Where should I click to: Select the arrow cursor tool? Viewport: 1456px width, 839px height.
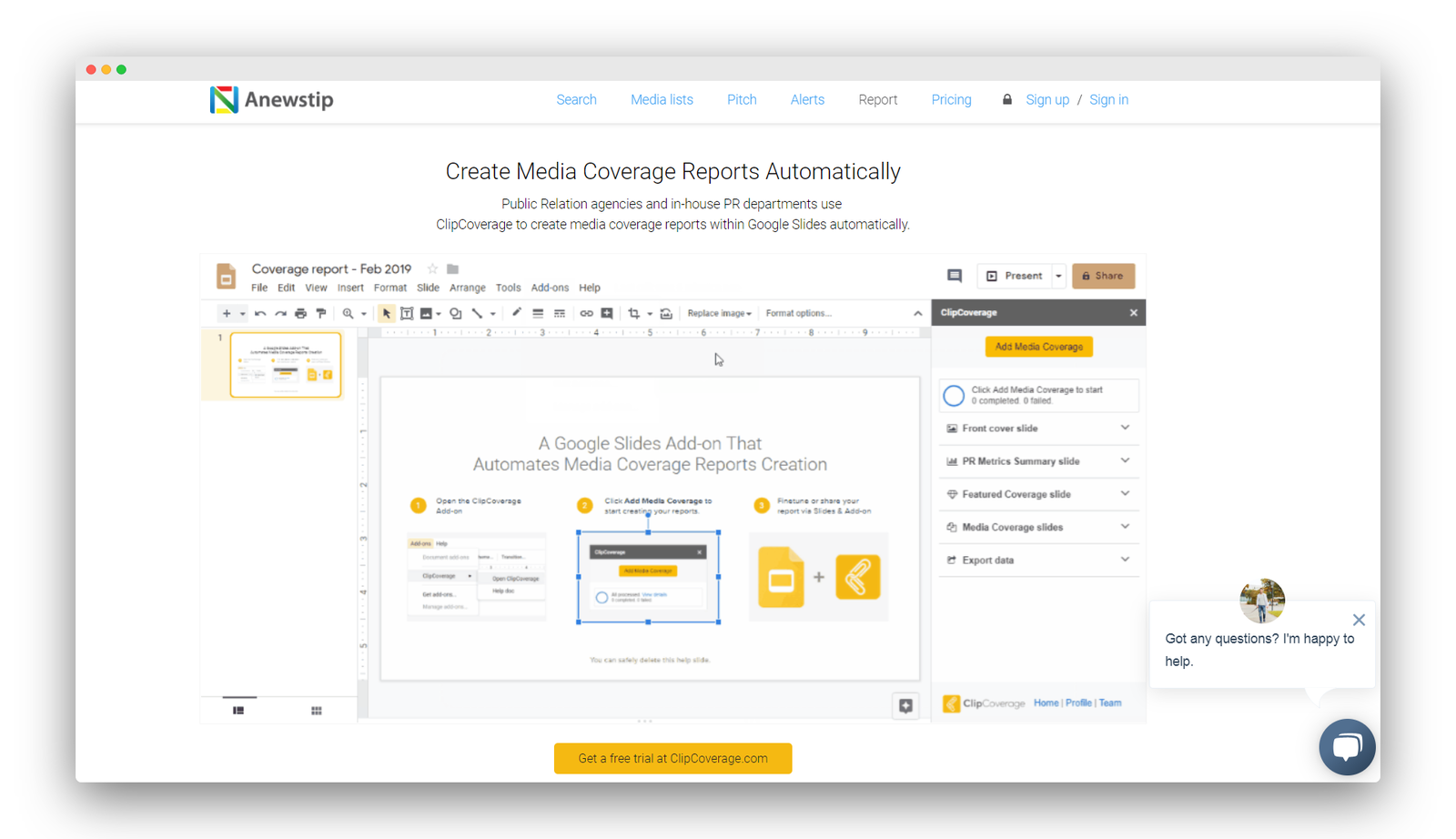pos(387,313)
